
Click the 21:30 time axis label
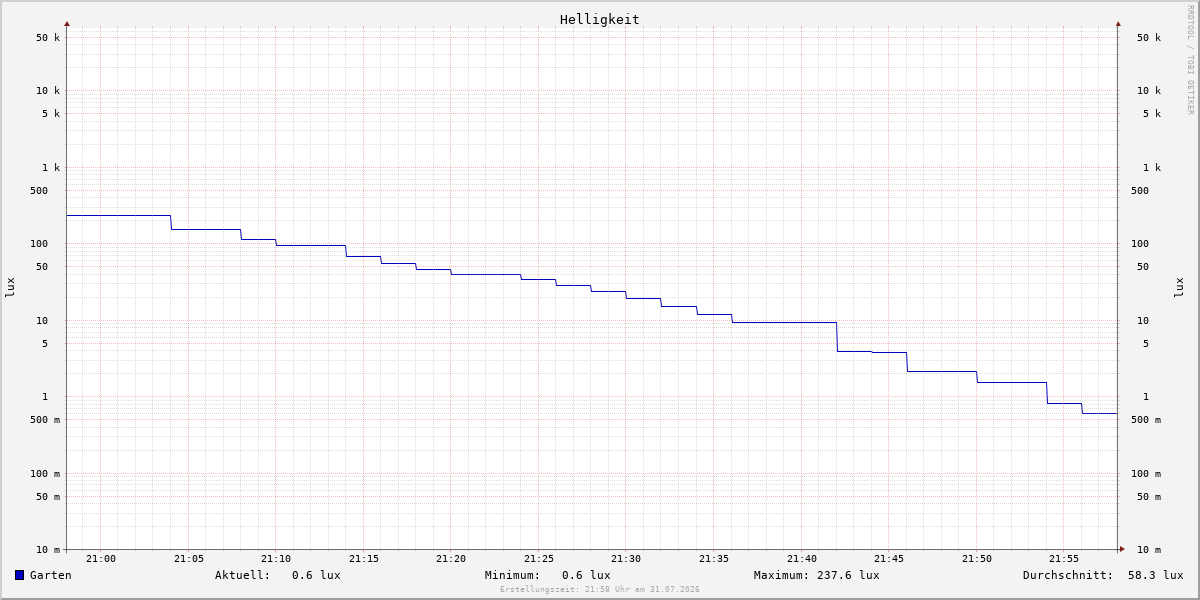point(626,559)
